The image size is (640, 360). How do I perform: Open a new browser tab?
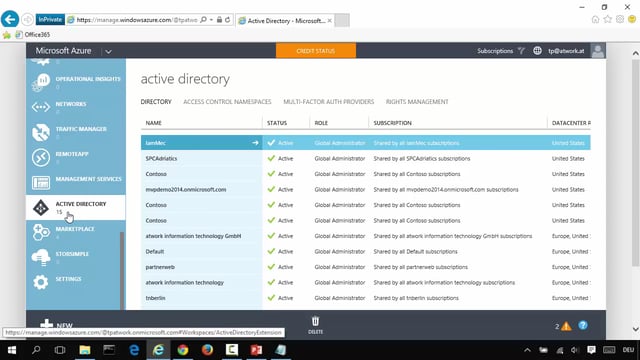coord(342,20)
